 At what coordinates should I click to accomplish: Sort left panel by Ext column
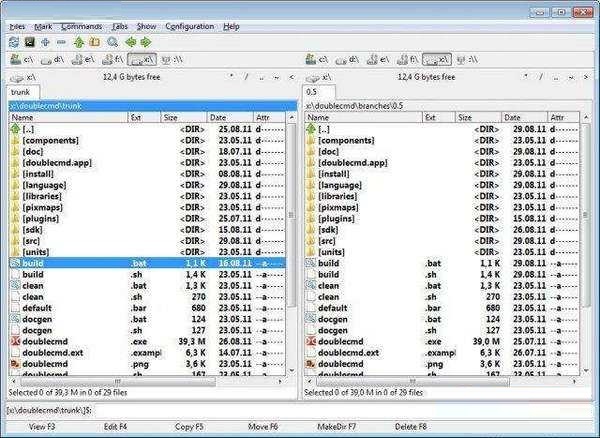144,117
